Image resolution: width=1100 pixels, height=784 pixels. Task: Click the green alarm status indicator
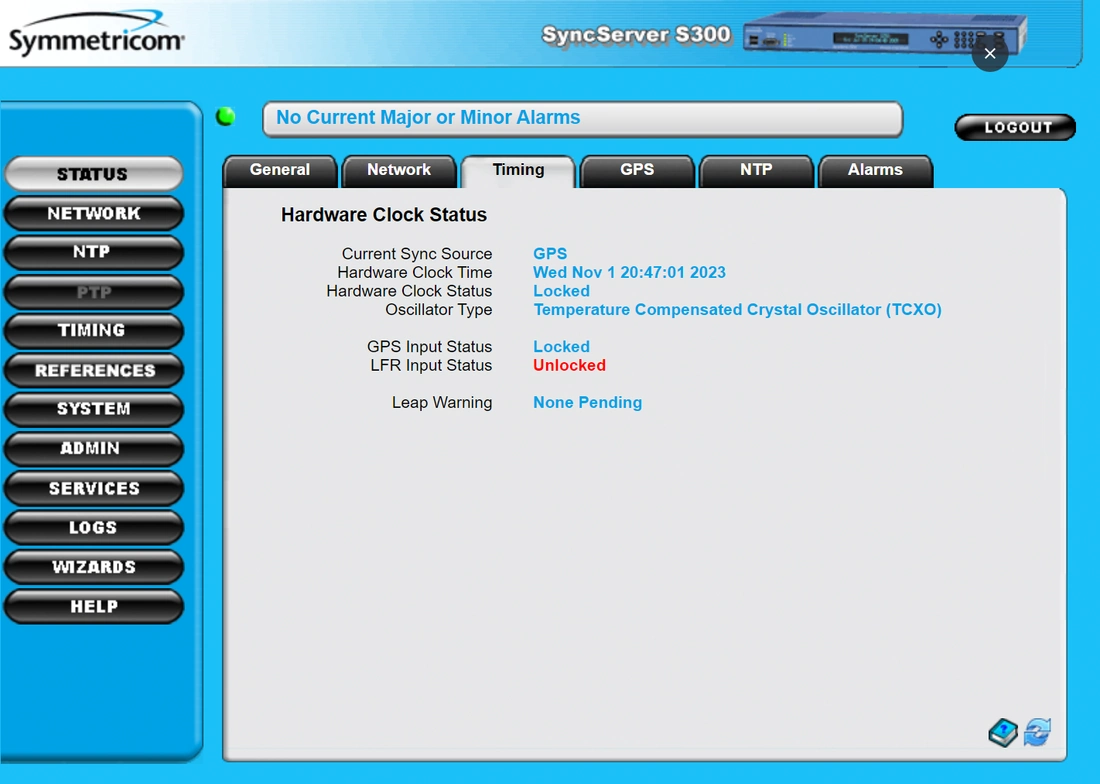226,116
